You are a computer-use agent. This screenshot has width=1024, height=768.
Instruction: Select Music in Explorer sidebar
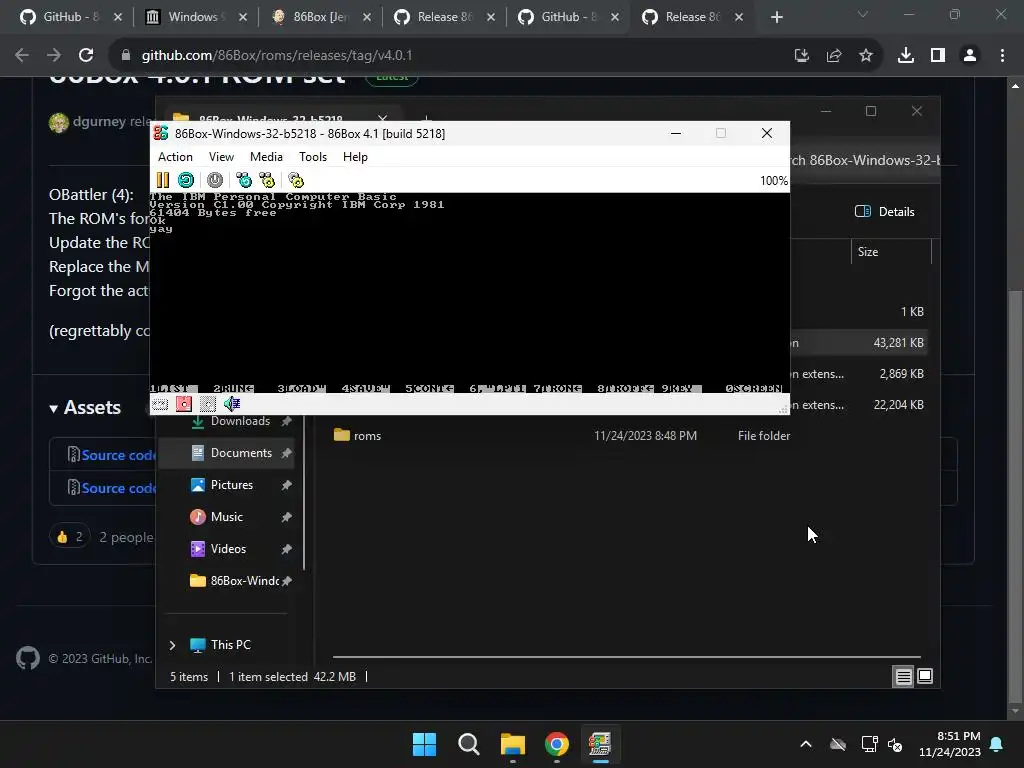coord(227,517)
